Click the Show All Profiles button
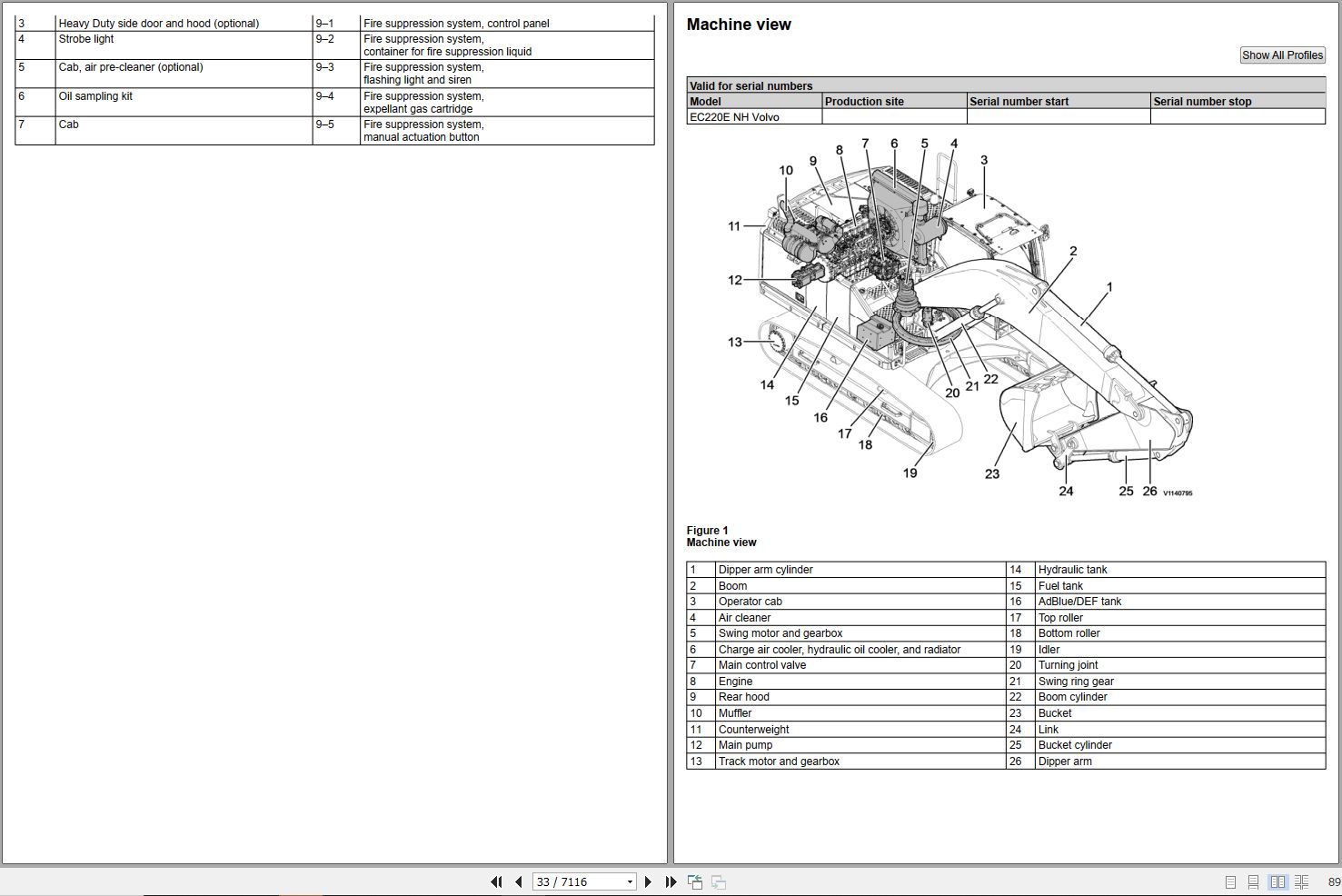This screenshot has height=896, width=1342. pyautogui.click(x=1282, y=55)
